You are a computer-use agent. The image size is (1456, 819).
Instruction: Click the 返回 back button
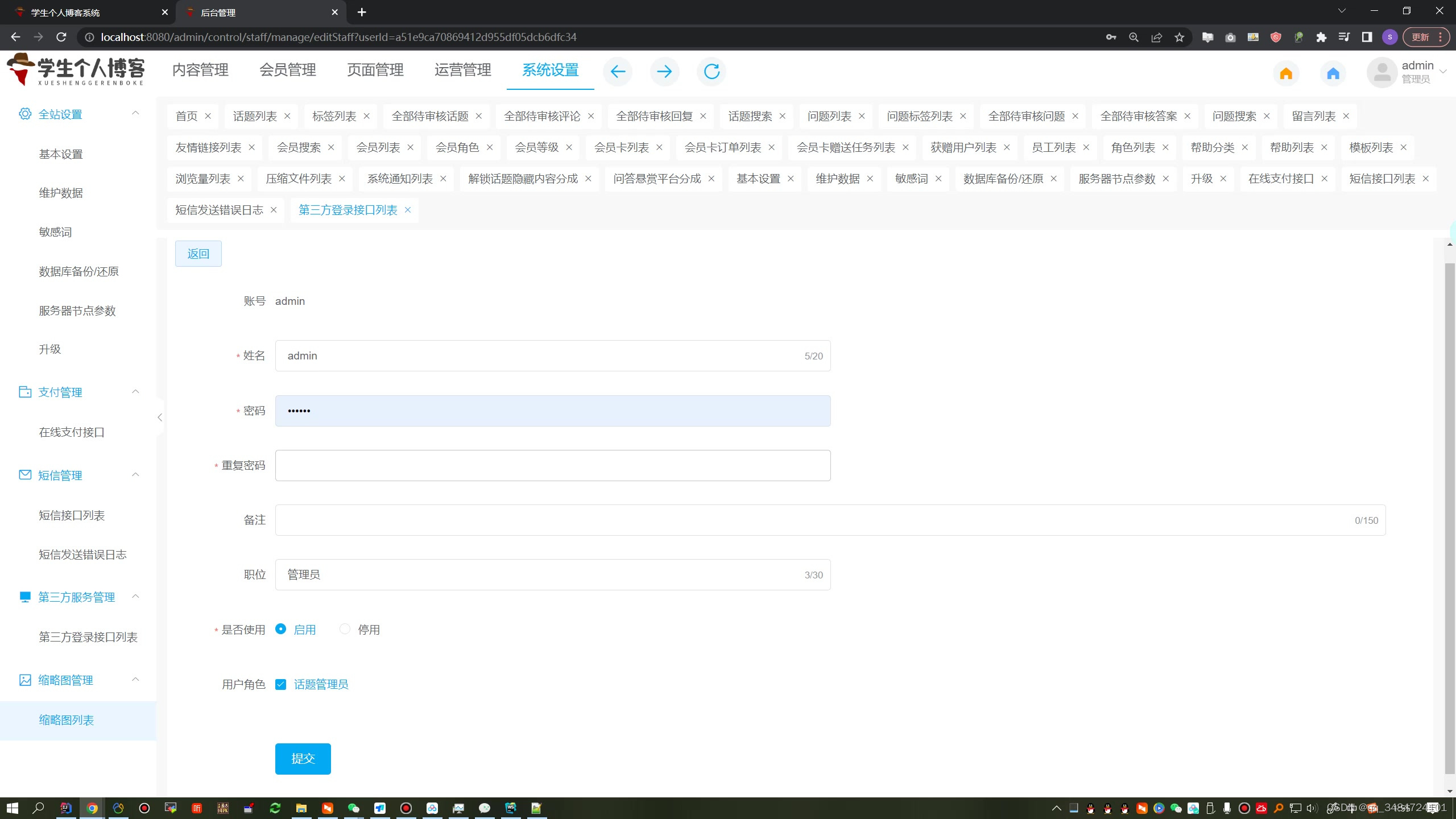[x=198, y=254]
